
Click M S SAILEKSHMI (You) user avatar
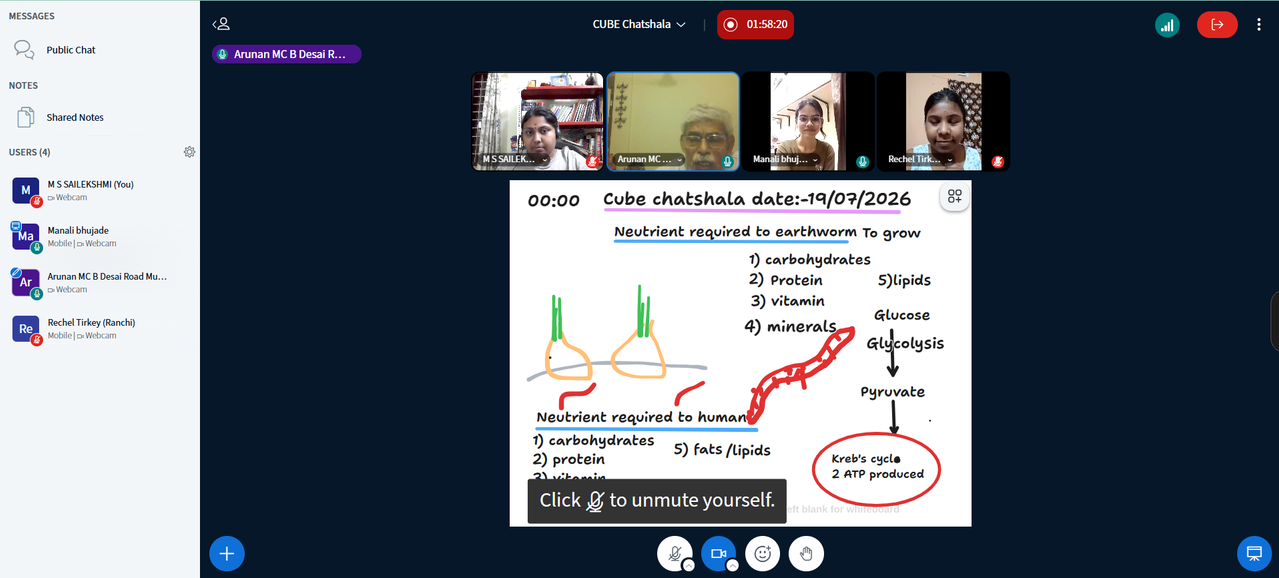pyautogui.click(x=26, y=190)
